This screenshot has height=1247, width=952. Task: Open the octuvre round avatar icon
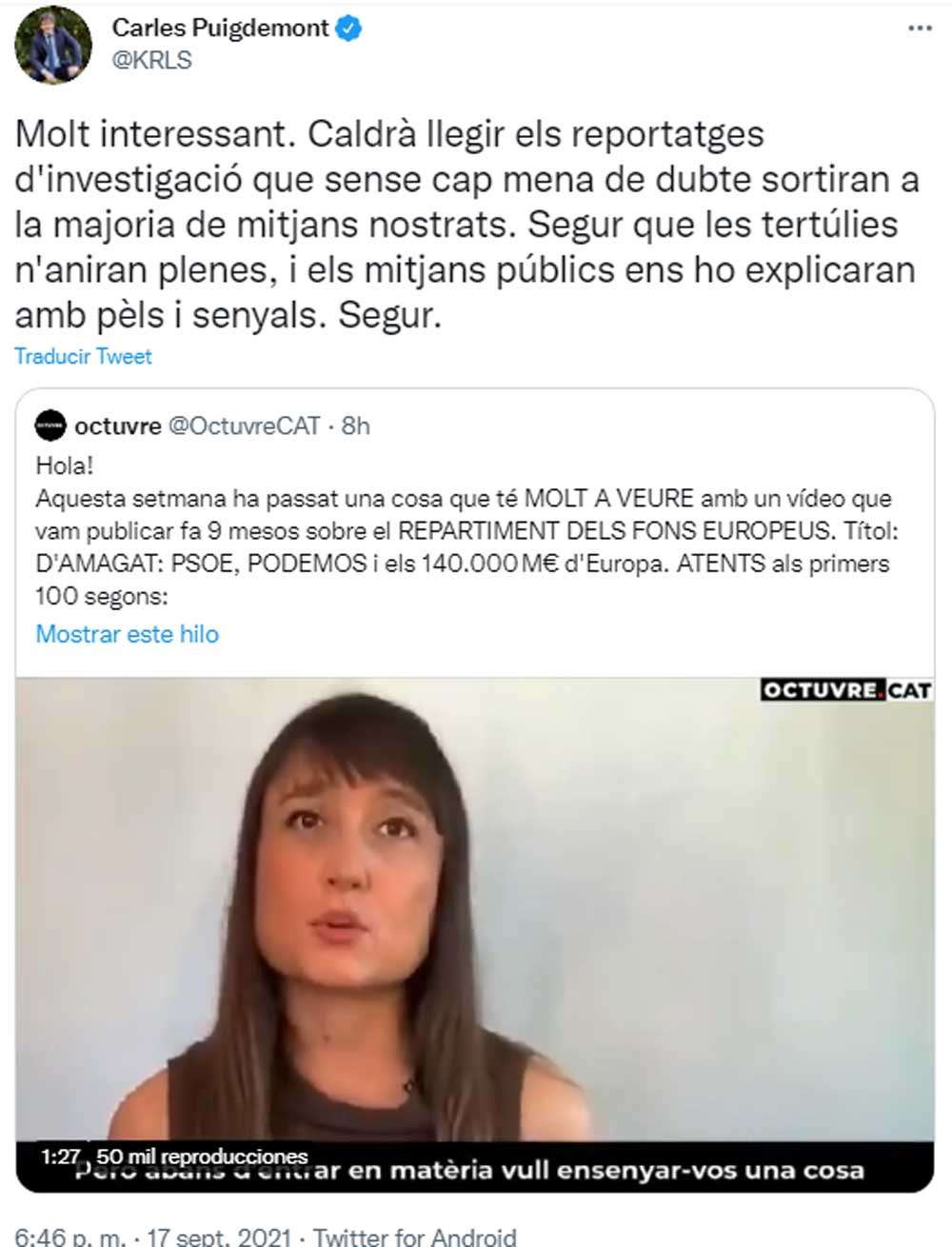tap(50, 426)
